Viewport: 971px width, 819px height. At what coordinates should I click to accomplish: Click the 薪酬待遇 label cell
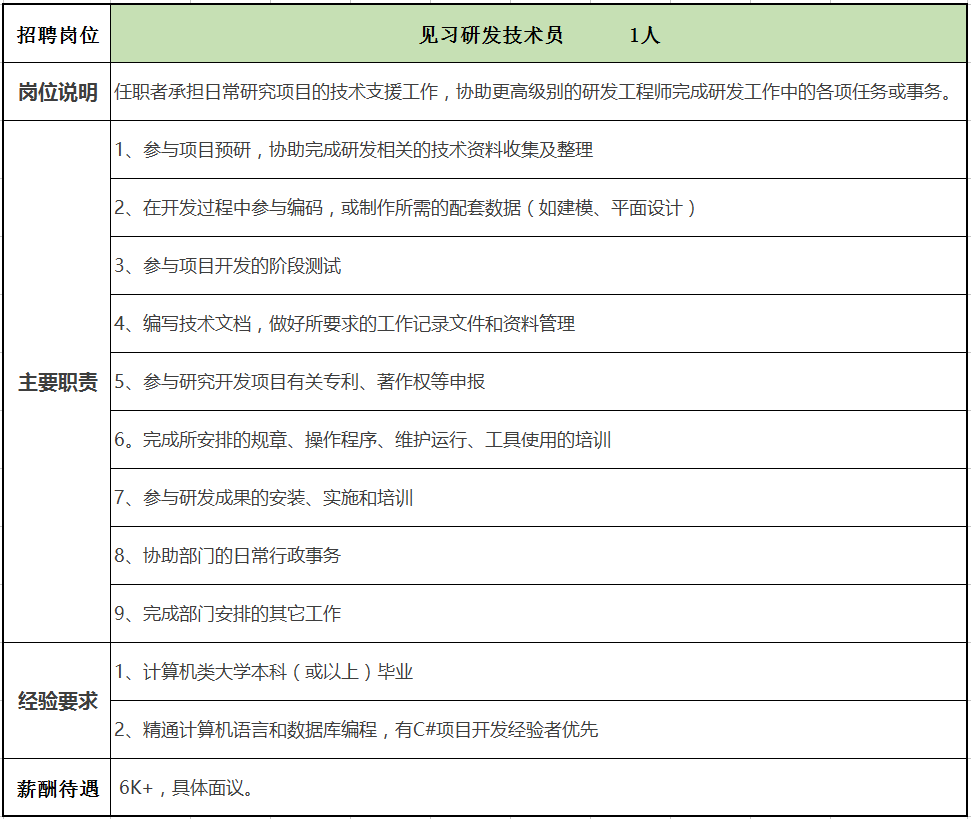(57, 787)
